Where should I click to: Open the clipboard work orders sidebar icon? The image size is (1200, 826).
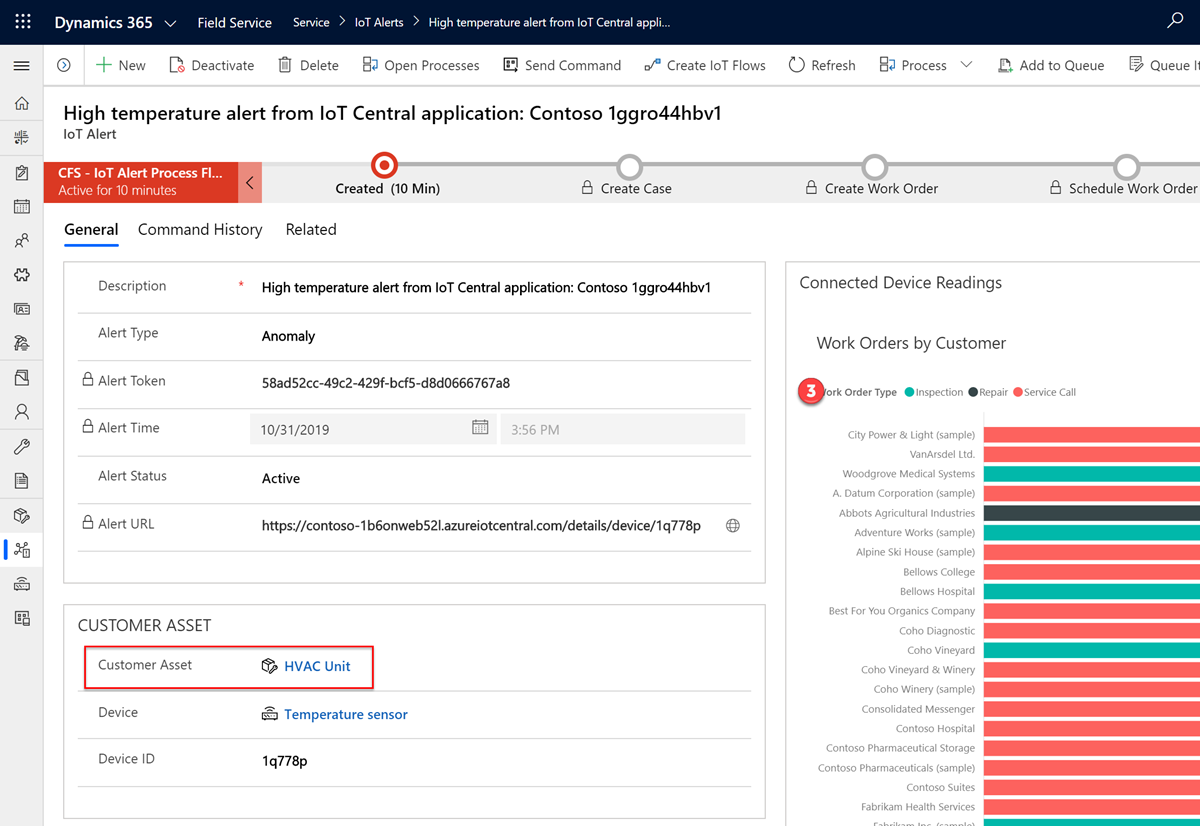(22, 172)
